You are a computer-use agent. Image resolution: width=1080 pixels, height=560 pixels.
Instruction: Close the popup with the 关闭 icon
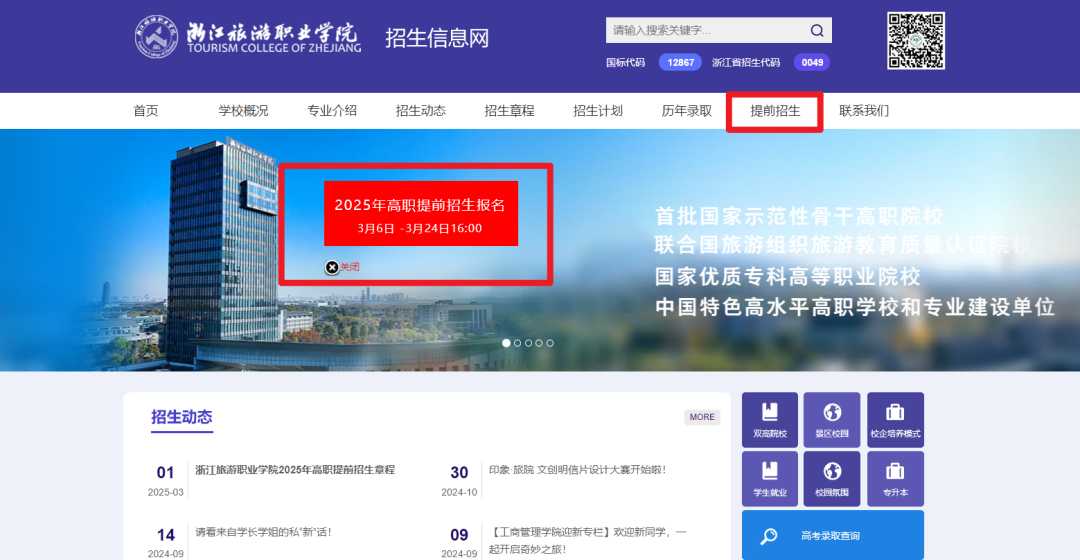click(x=332, y=267)
